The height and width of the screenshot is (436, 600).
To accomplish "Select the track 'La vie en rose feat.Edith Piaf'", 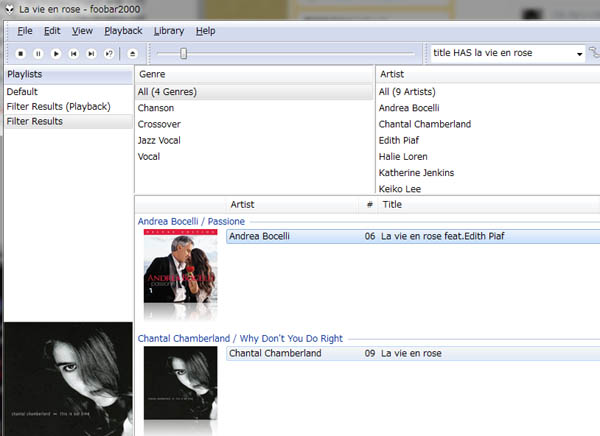I will point(413,237).
